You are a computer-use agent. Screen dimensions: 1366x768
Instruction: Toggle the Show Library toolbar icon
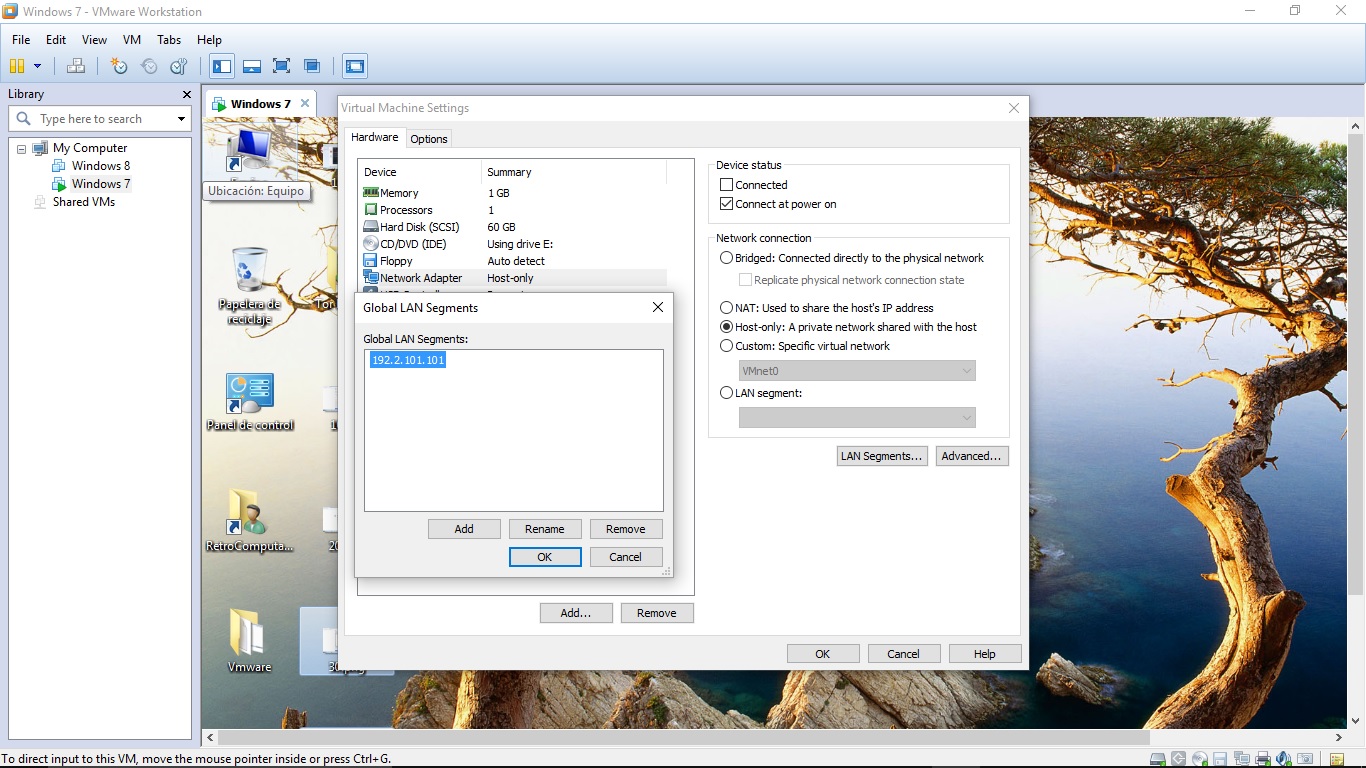[222, 66]
